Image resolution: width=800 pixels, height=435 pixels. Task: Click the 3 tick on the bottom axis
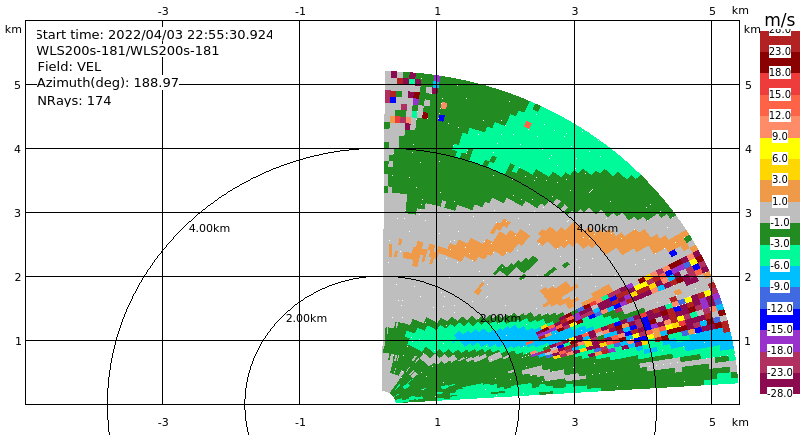pos(574,422)
